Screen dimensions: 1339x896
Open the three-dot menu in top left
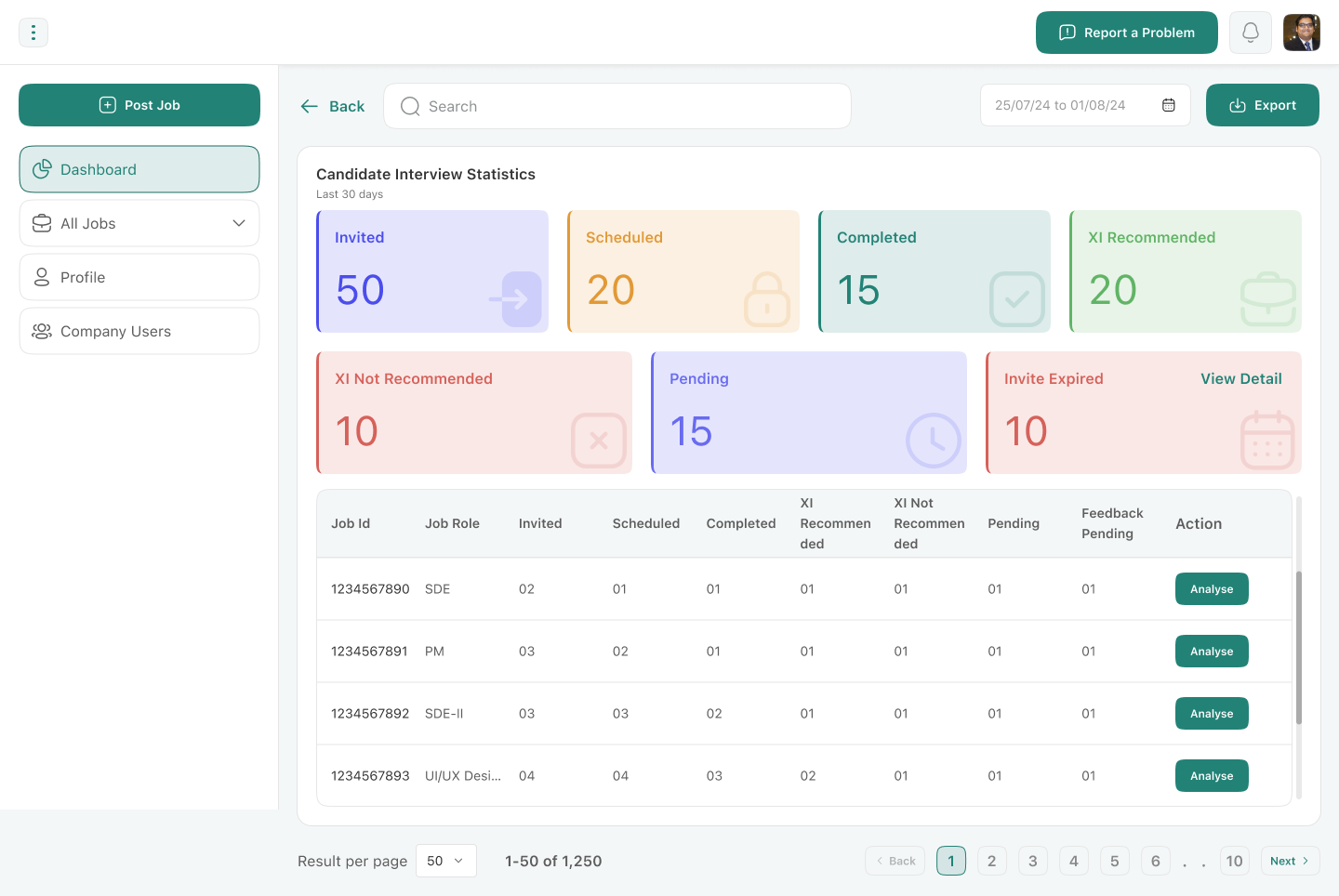33,33
